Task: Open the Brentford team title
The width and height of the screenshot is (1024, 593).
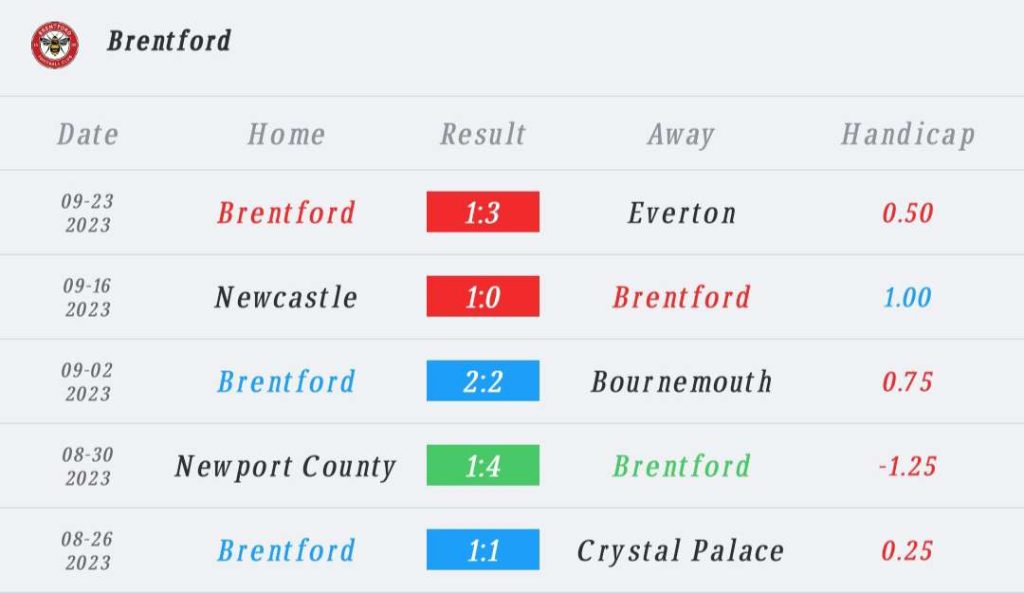Action: pyautogui.click(x=169, y=41)
